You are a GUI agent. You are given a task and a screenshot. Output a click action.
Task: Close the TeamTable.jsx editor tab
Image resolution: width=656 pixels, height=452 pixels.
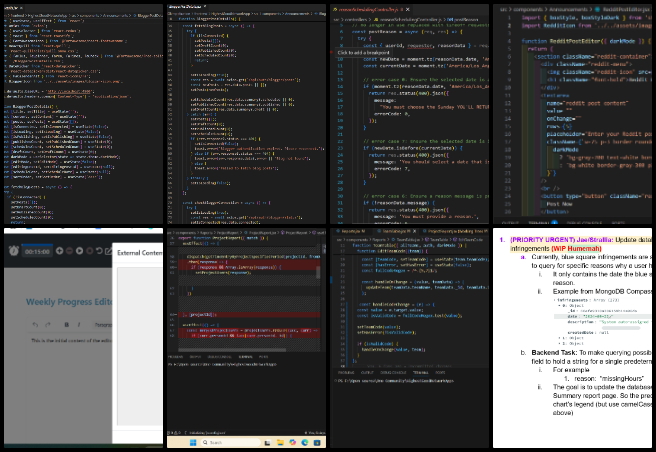point(414,231)
